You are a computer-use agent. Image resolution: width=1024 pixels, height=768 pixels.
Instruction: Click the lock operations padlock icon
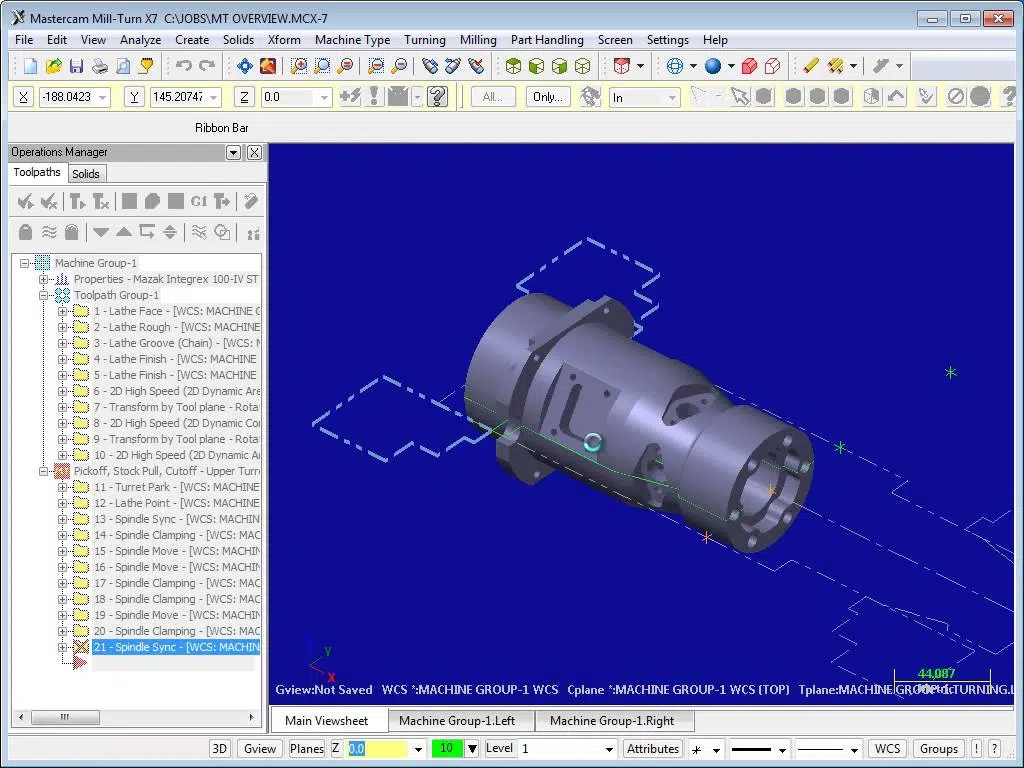[x=25, y=232]
